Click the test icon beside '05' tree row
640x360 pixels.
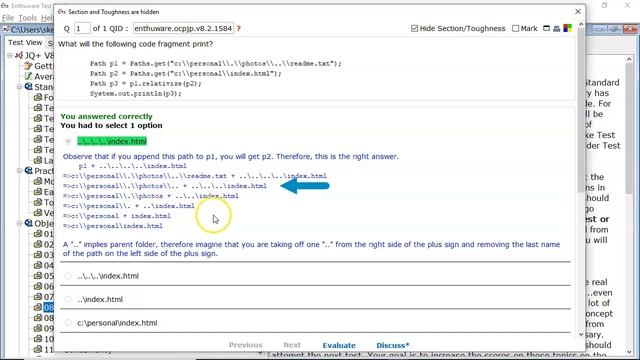(x=38, y=276)
